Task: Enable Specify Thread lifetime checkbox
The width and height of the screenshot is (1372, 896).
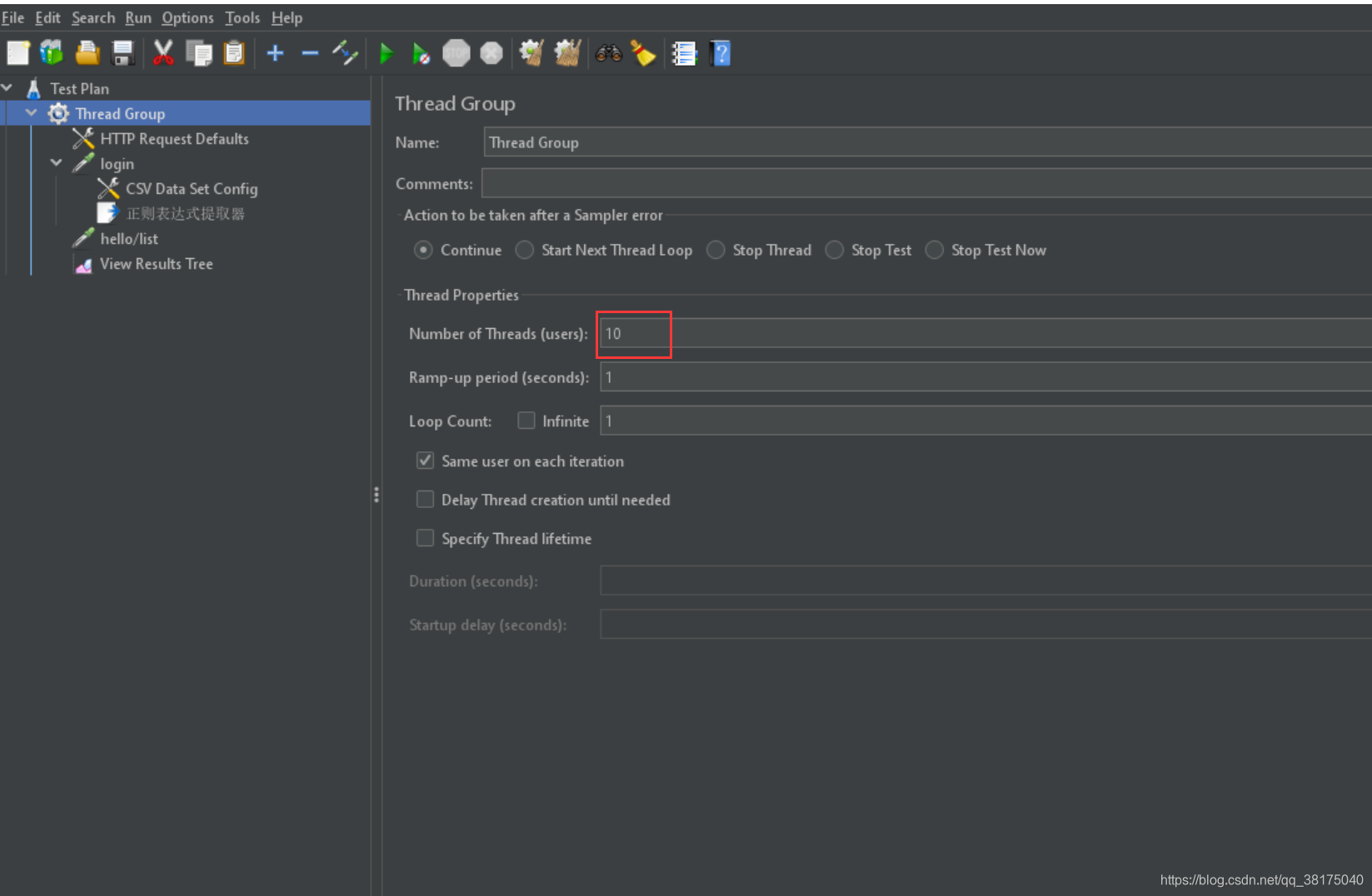Action: (425, 538)
